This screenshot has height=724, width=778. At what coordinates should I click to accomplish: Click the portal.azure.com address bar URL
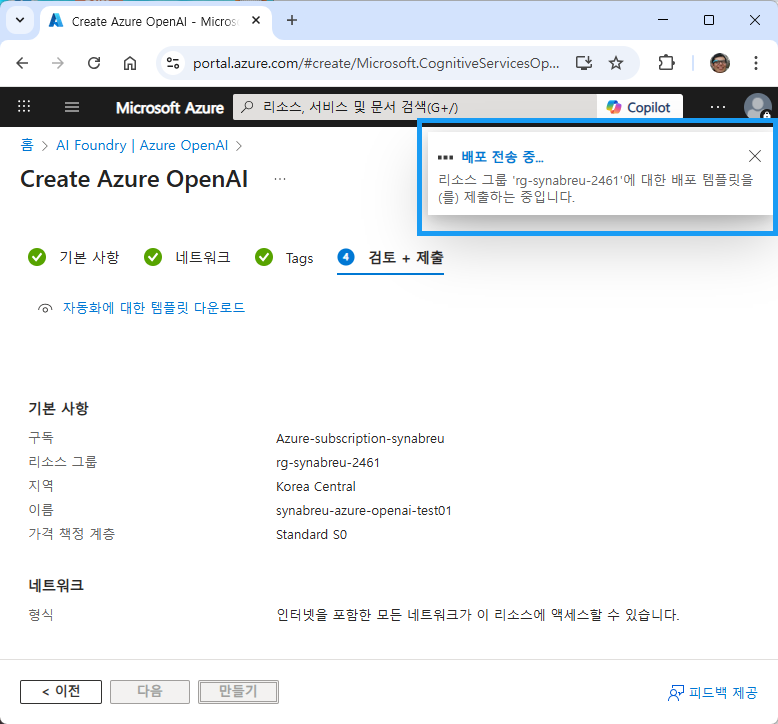point(376,64)
